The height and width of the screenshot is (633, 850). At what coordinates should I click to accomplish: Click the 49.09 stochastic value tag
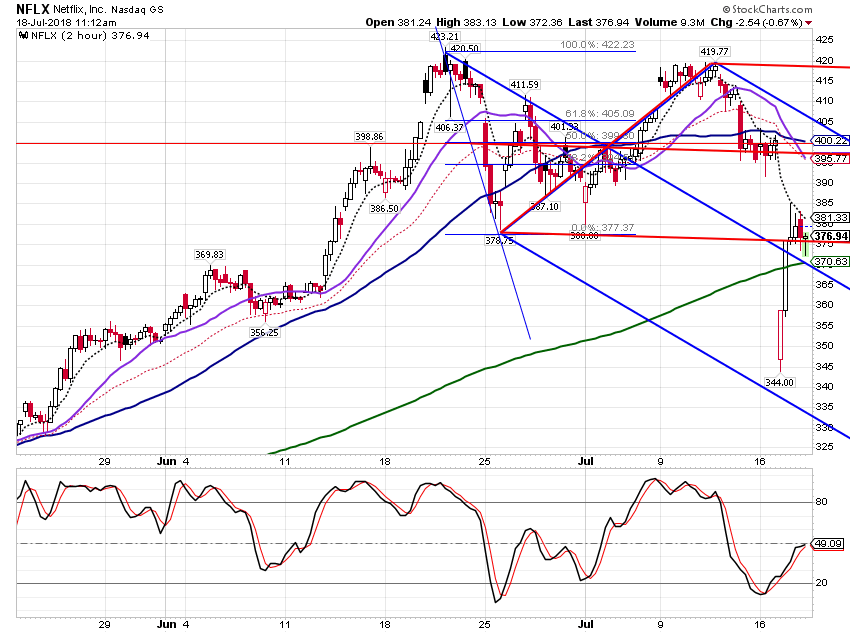(x=827, y=544)
